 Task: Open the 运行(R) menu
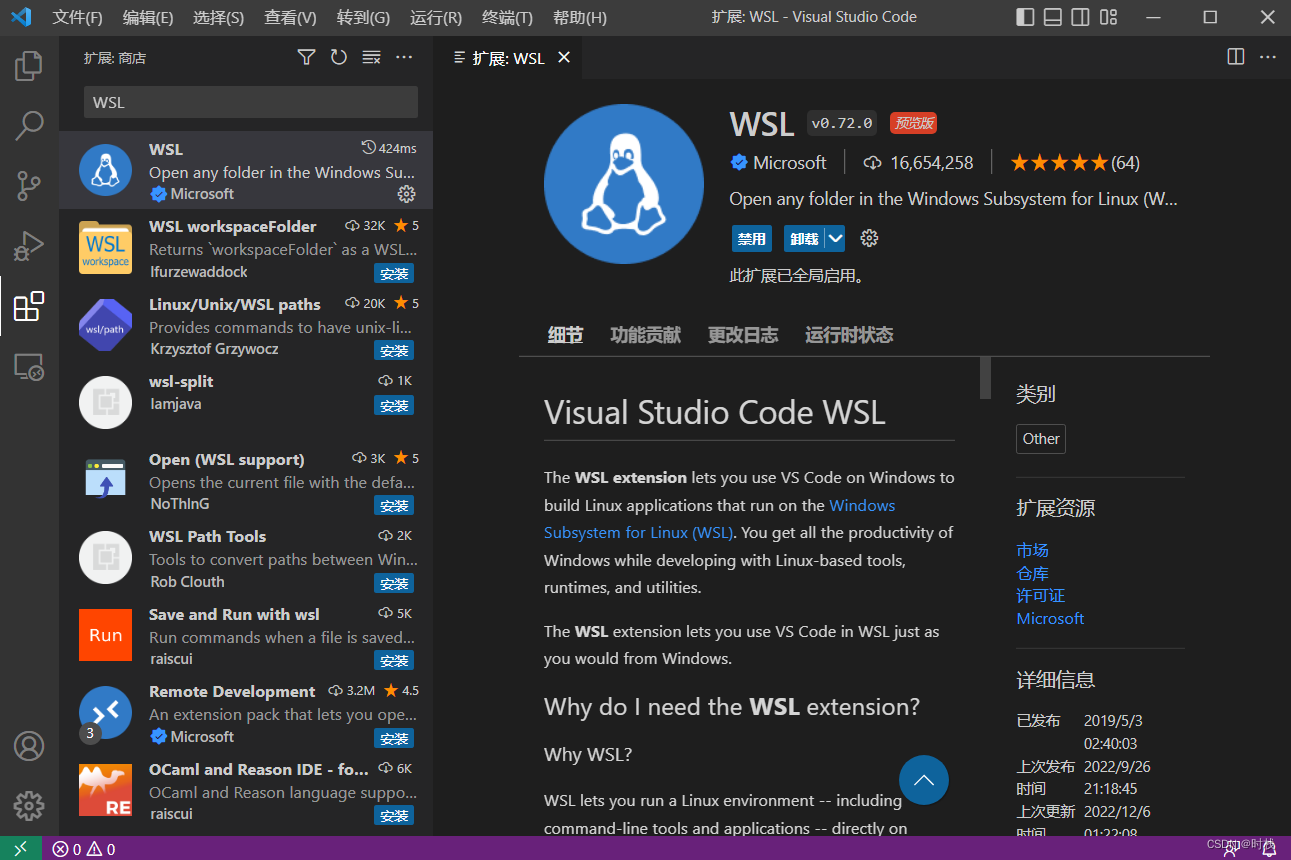tap(436, 17)
